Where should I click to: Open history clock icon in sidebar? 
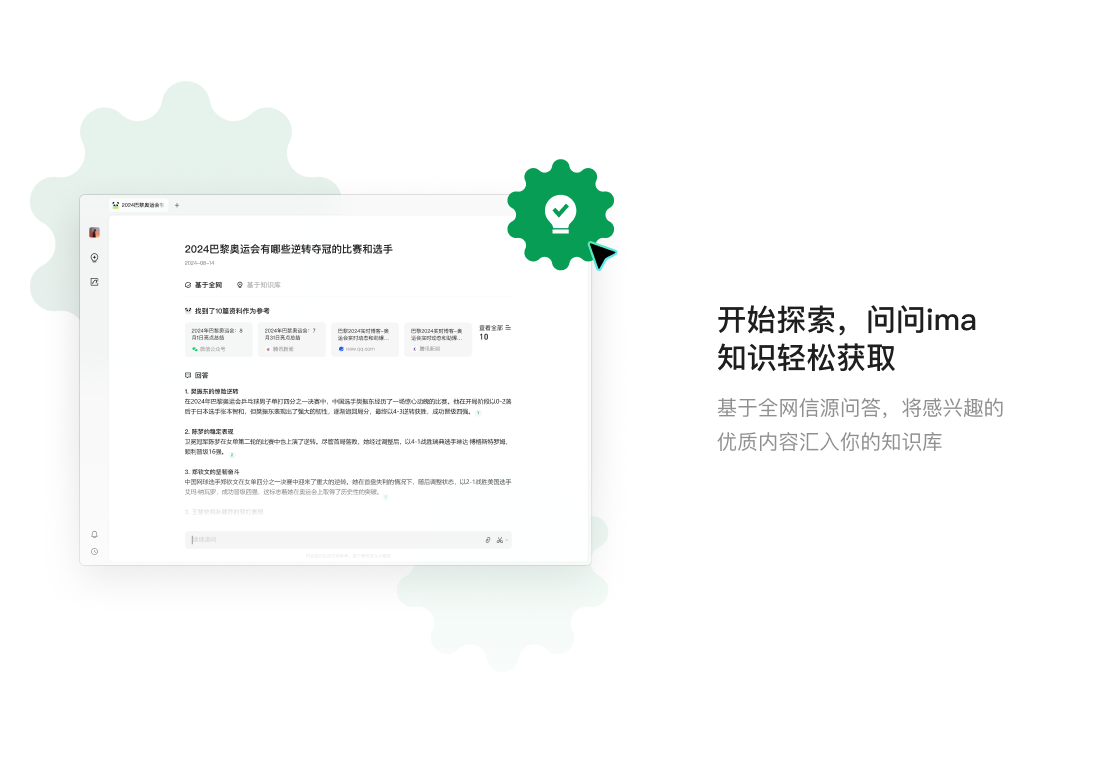(x=94, y=552)
